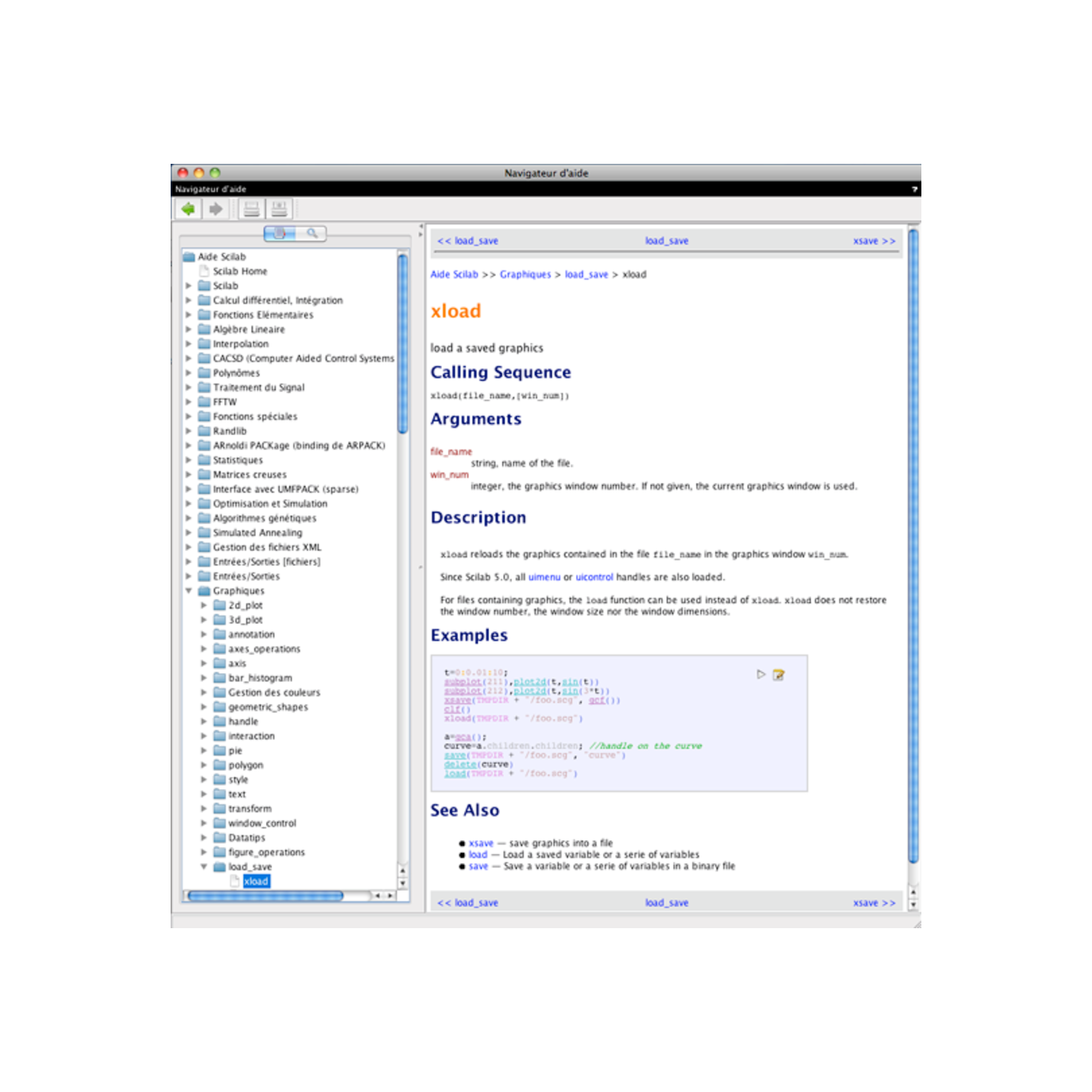Select the Aide Scilab root folder
This screenshot has height=1092, width=1092.
(x=222, y=256)
